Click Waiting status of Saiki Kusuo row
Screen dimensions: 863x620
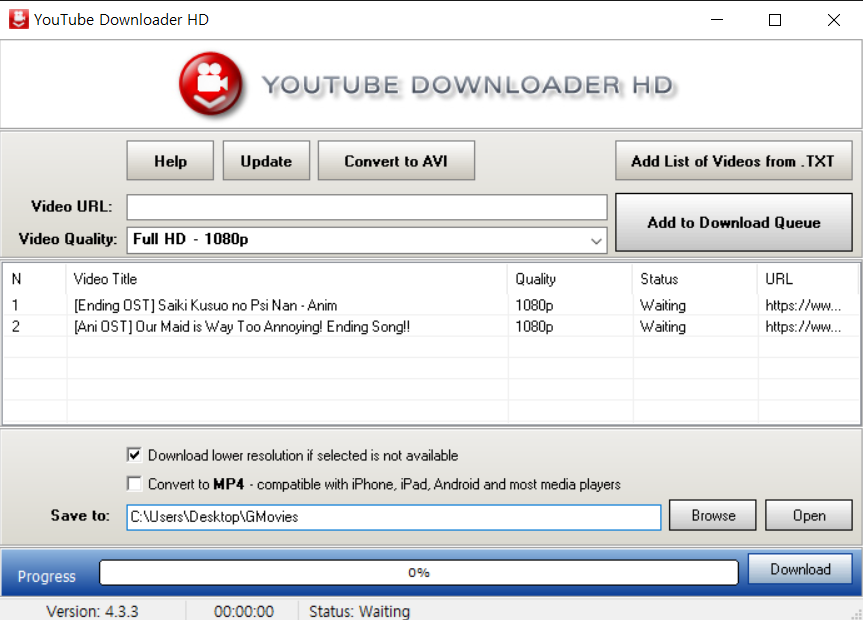coord(663,305)
